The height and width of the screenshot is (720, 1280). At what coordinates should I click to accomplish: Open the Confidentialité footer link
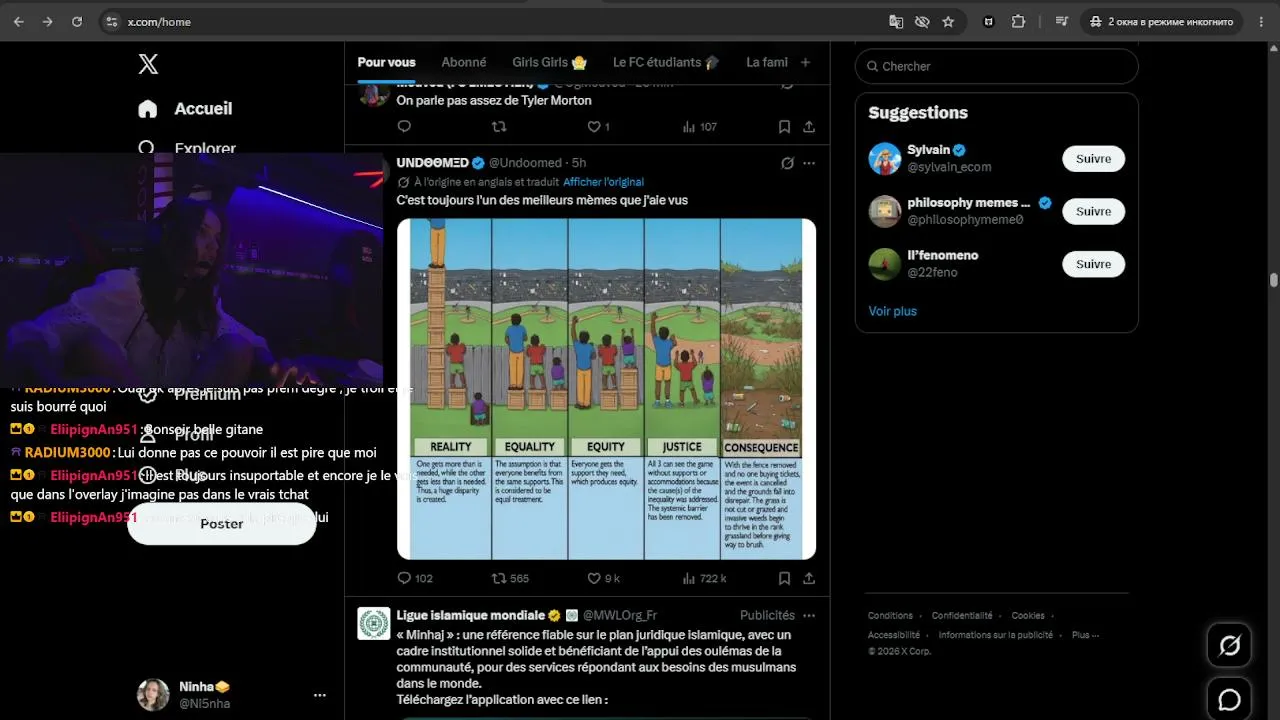click(x=962, y=616)
